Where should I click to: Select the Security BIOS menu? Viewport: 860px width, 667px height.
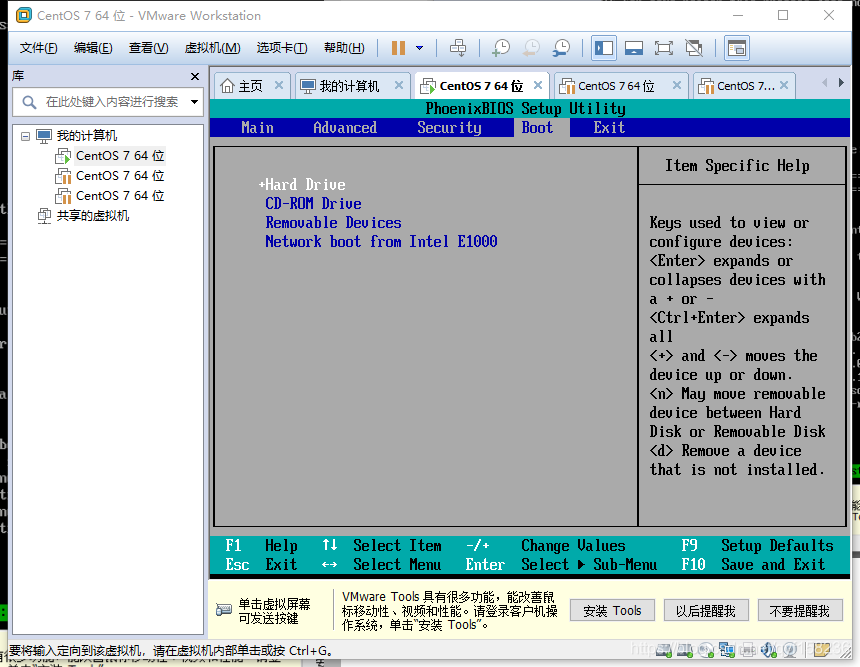pyautogui.click(x=449, y=128)
